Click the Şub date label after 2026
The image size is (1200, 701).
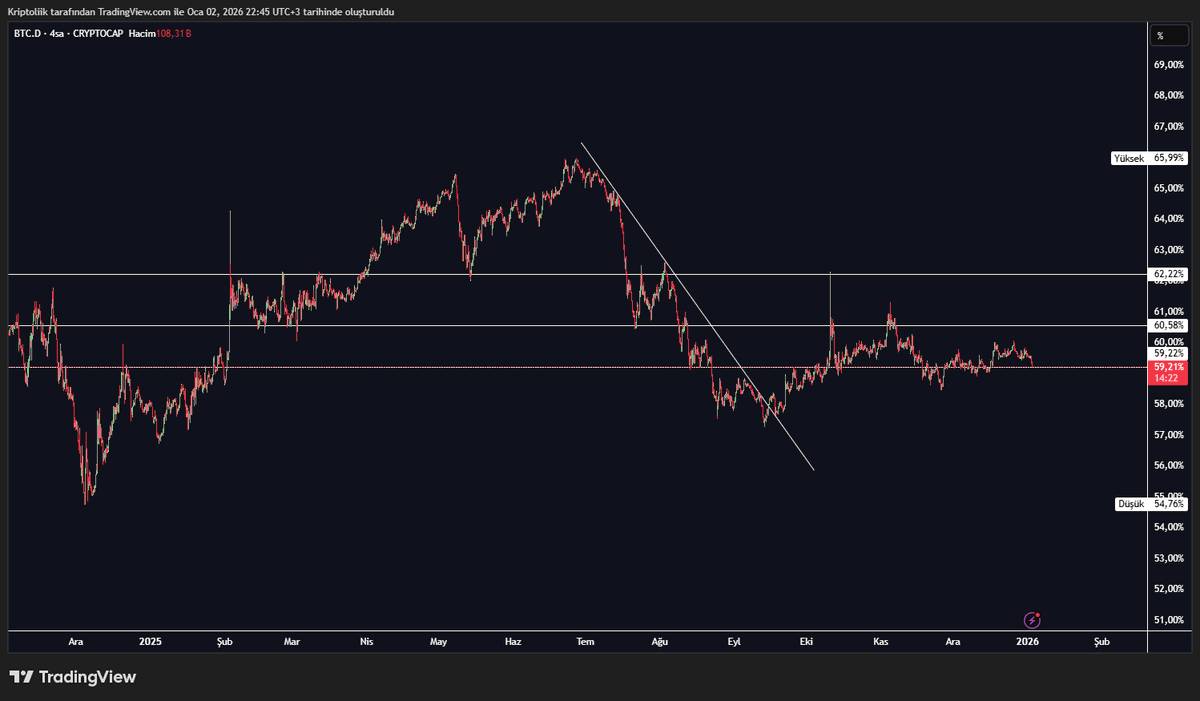click(1102, 641)
